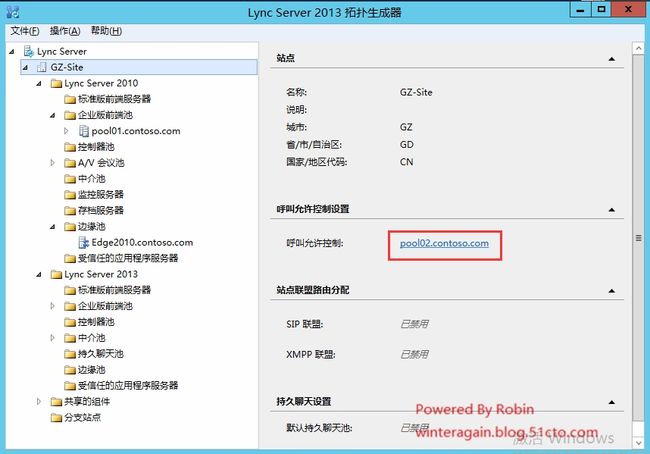This screenshot has width=650, height=454.
Task: Expand the A/V 会议池 node
Action: coord(52,163)
